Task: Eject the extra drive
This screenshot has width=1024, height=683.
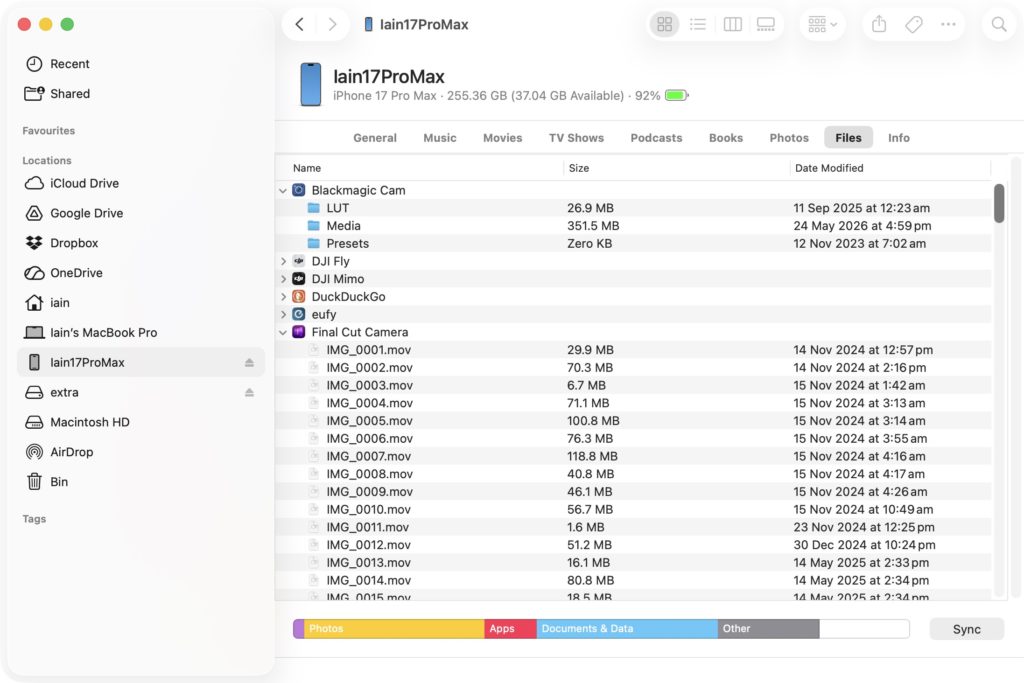Action: point(249,392)
